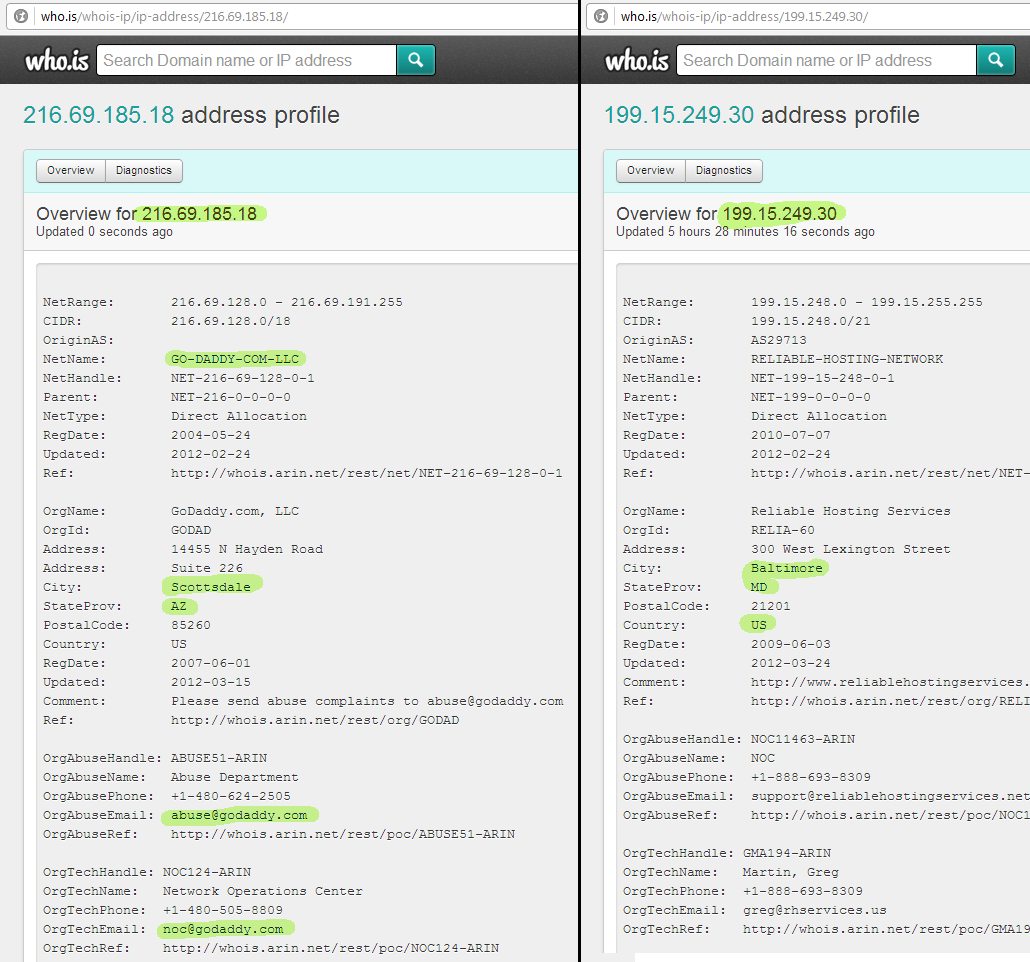
Task: Click the abuse@godaddy.com OrgAbuseEmail value
Action: 239,815
